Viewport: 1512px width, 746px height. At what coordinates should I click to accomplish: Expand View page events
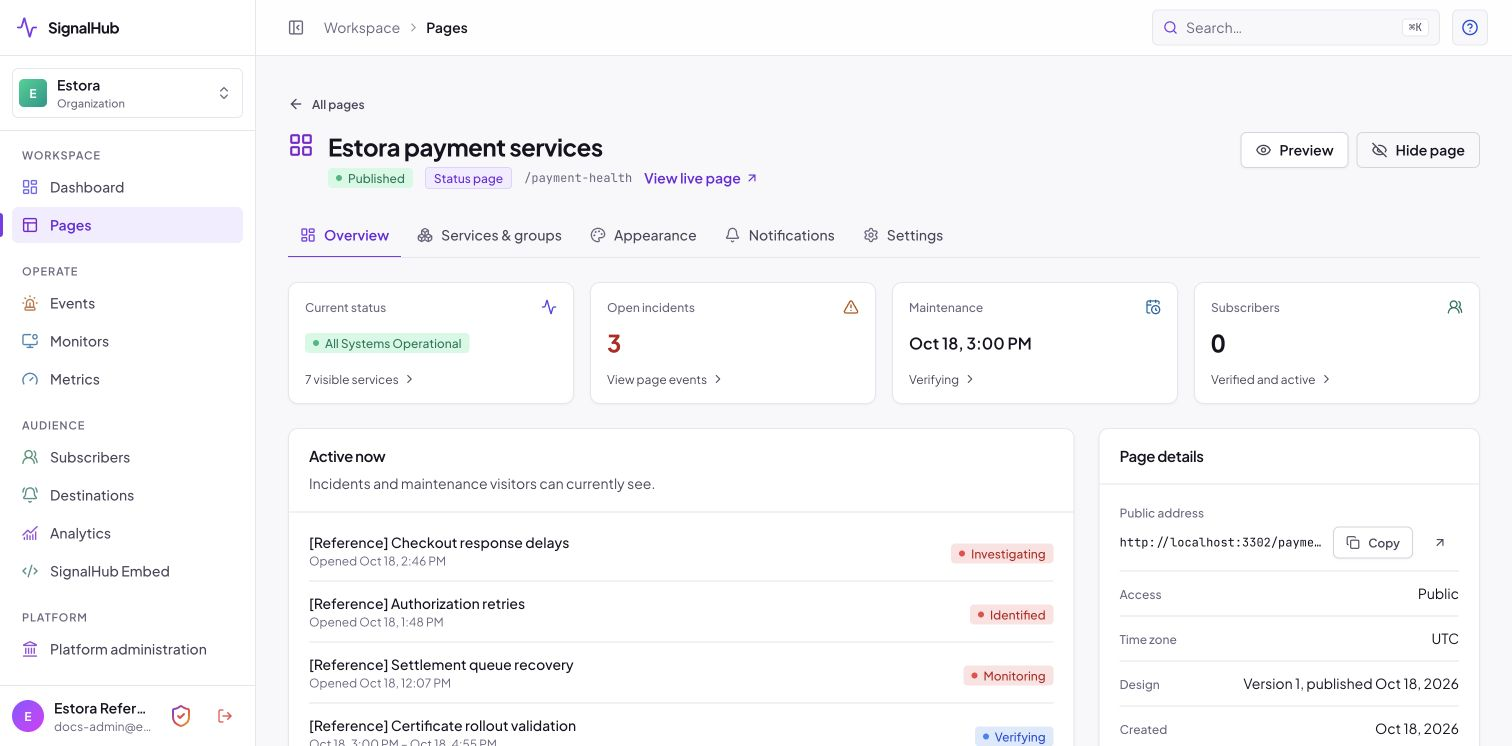click(665, 380)
